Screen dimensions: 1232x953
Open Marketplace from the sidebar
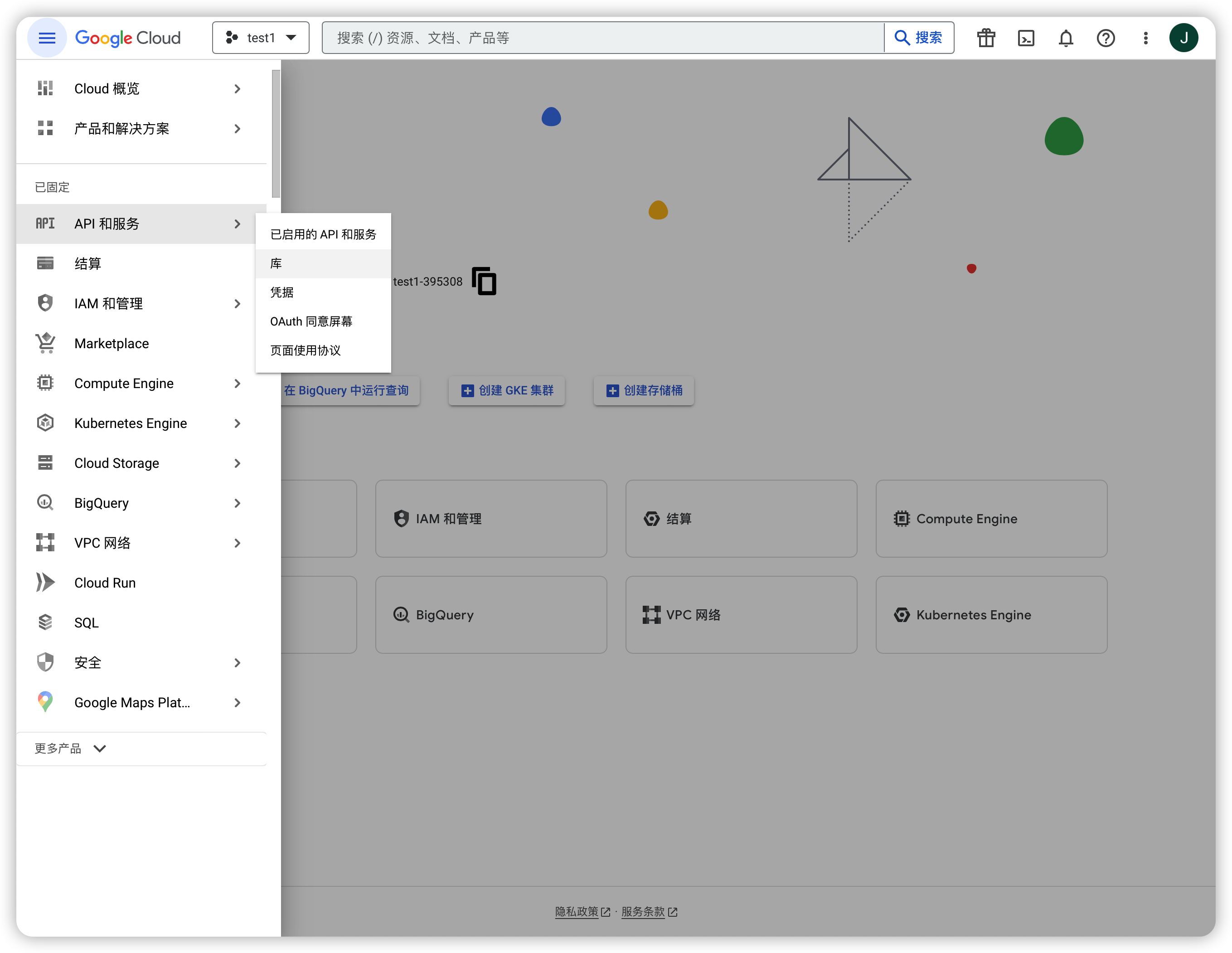tap(141, 343)
